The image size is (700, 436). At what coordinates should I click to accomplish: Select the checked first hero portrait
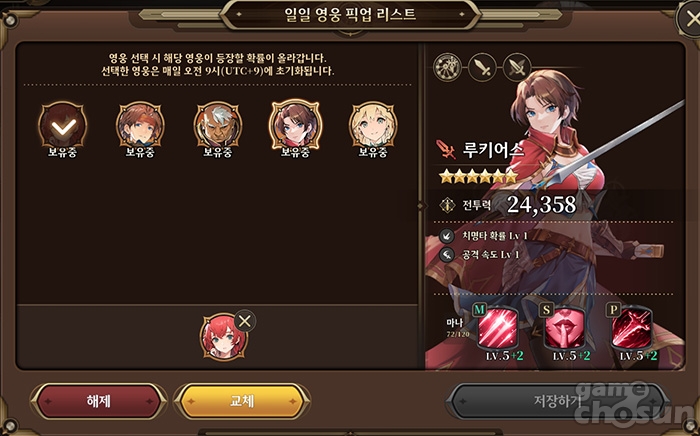[62, 125]
